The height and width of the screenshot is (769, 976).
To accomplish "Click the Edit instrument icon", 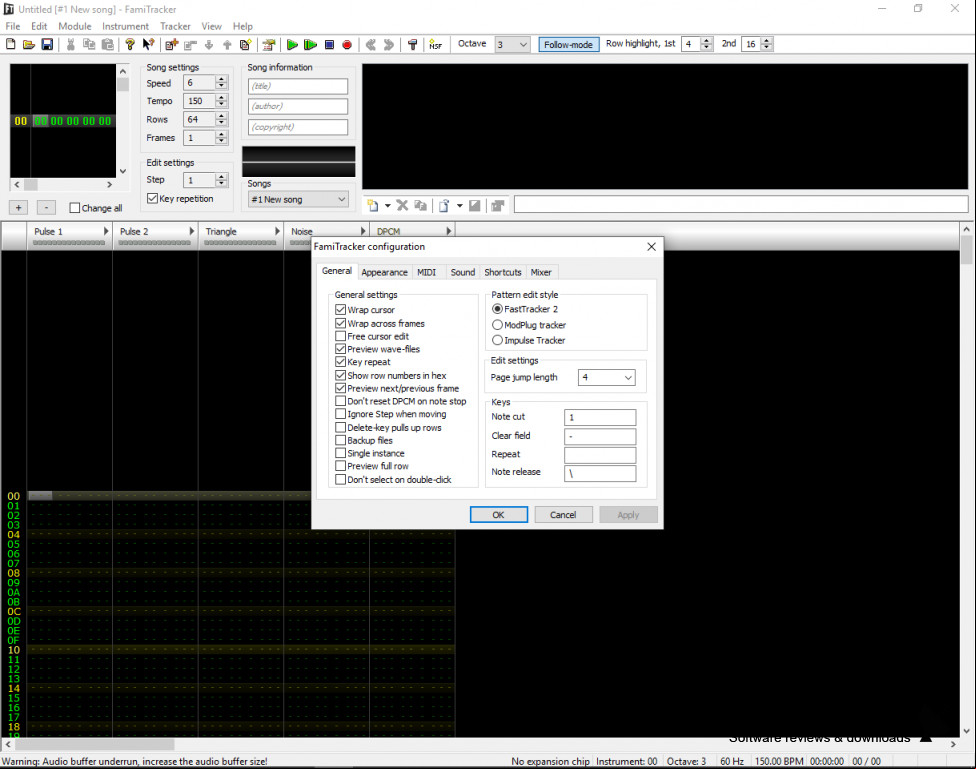I will click(x=497, y=205).
